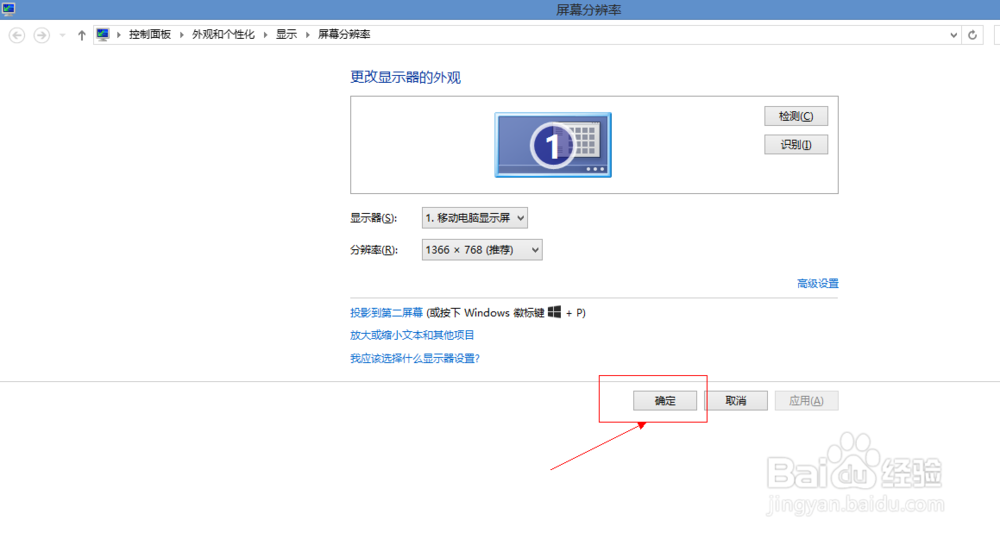
Task: Click the forward navigation arrow
Action: 41,35
